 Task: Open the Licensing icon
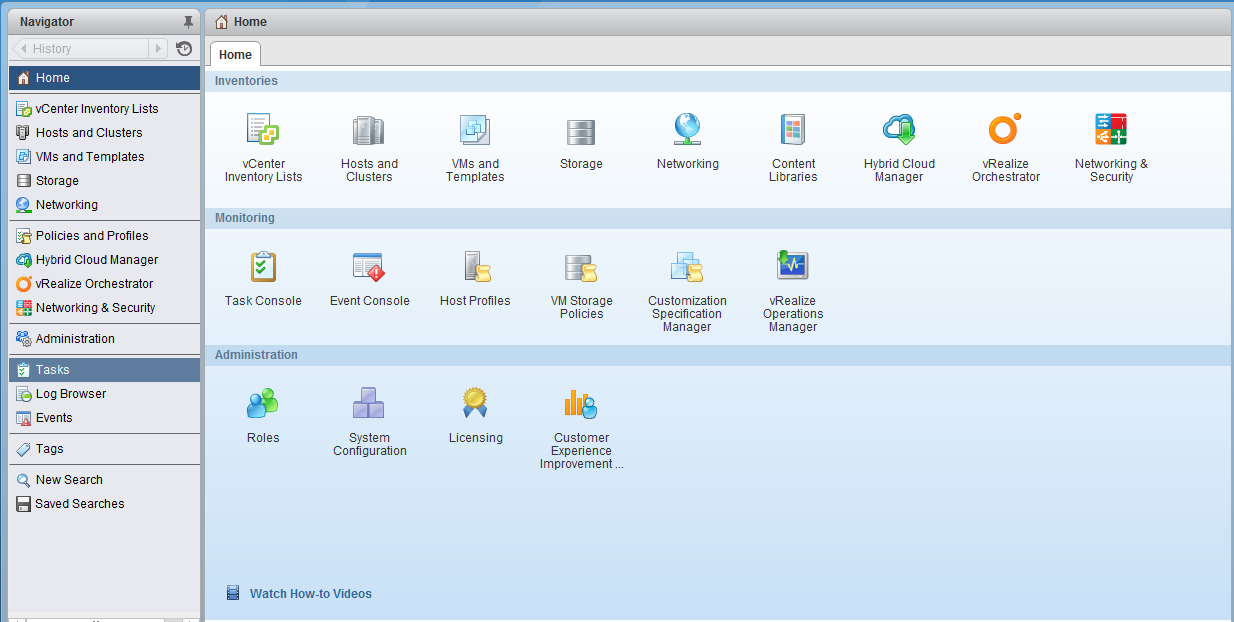click(x=475, y=403)
